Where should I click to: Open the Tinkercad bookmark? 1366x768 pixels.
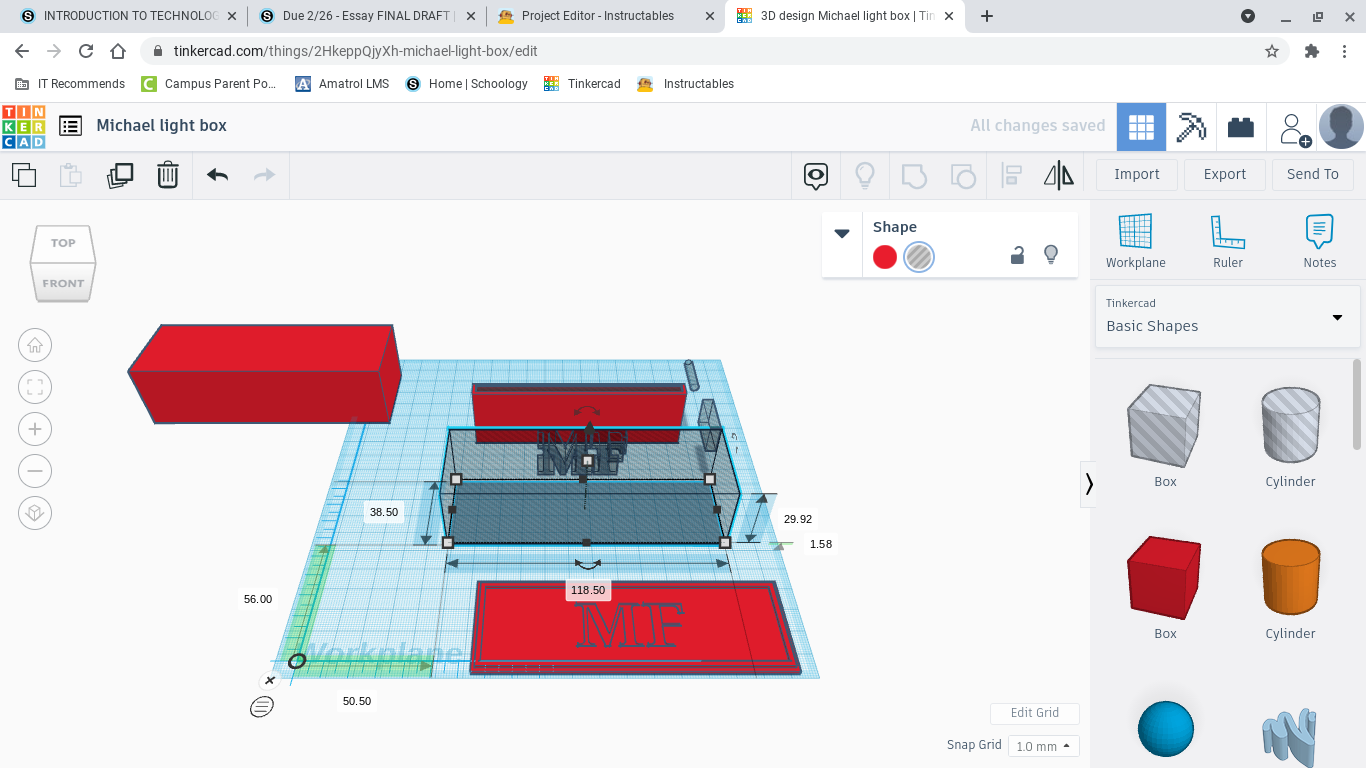pos(583,84)
